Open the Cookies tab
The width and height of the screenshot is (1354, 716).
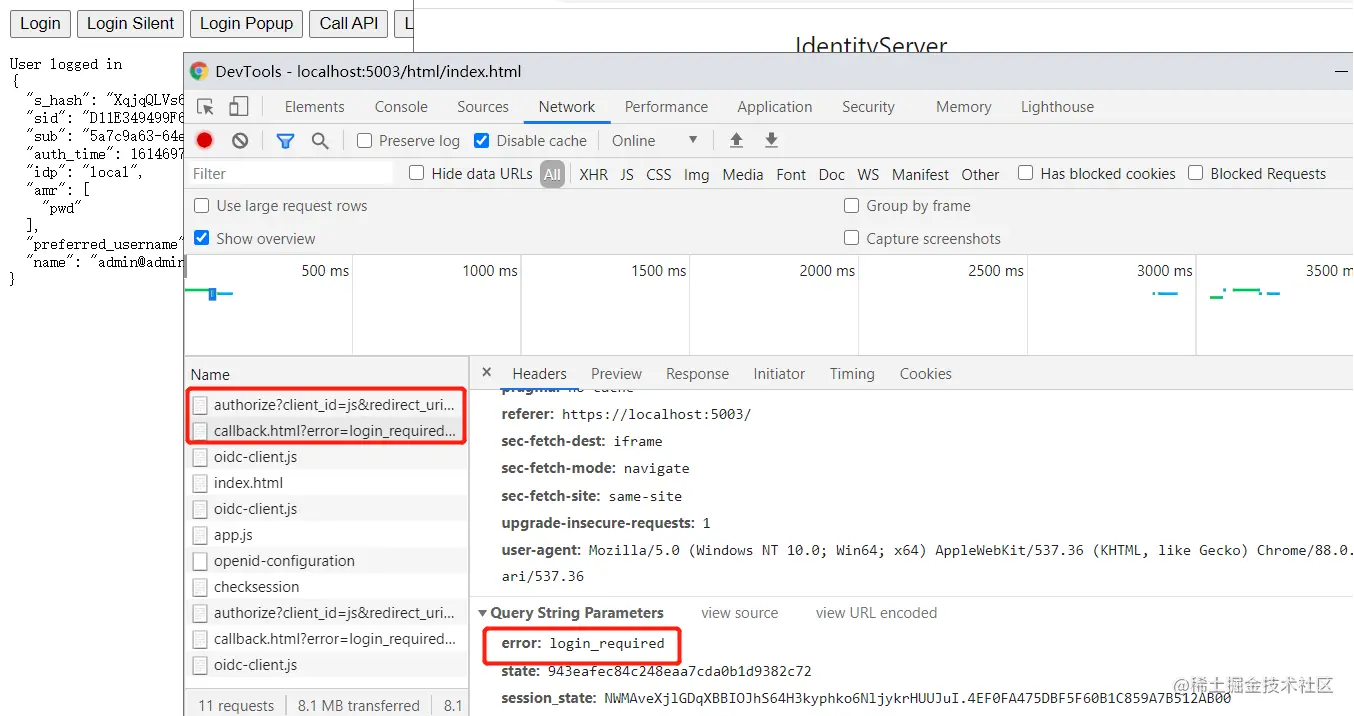(925, 374)
